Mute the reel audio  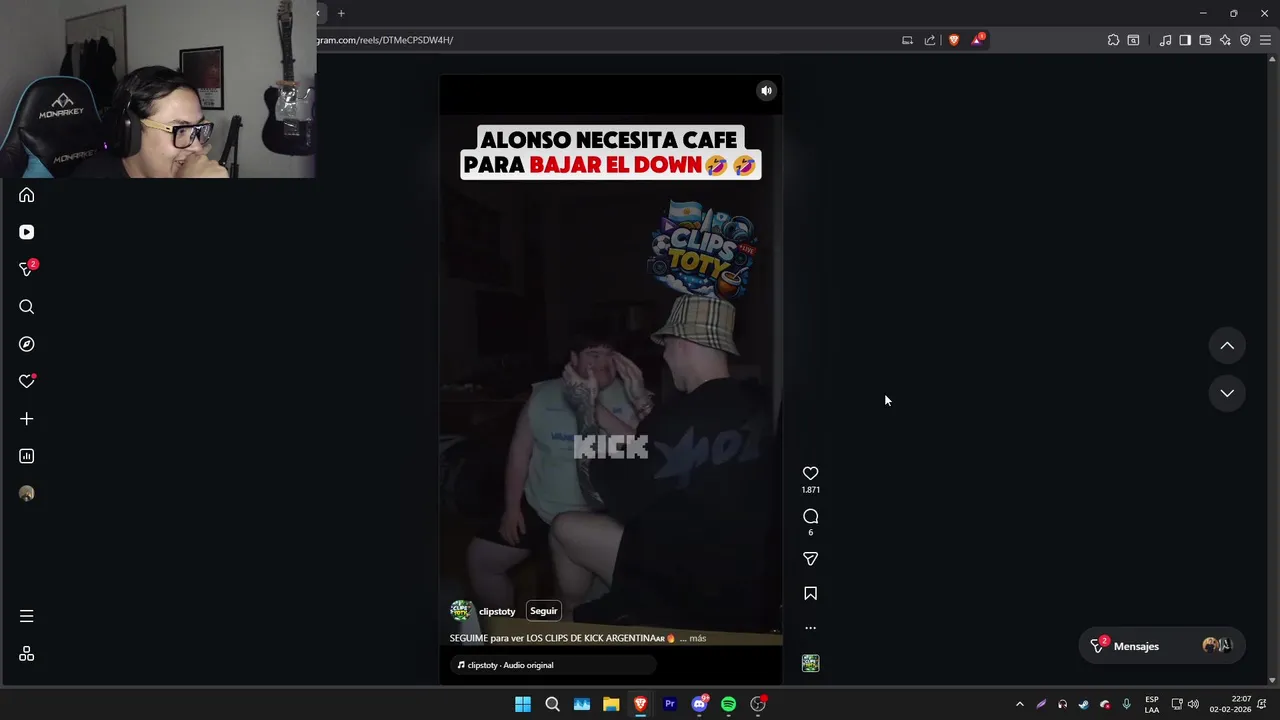coord(766,90)
